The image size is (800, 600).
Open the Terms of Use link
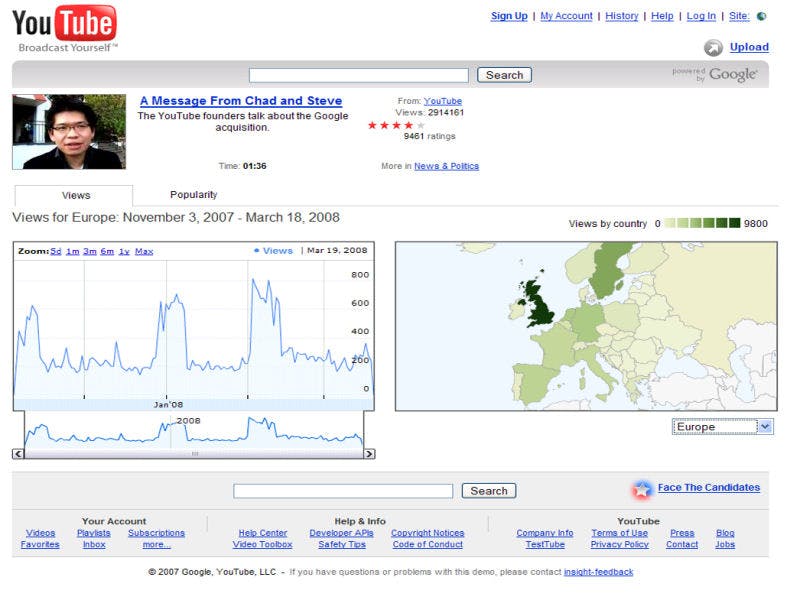(619, 533)
